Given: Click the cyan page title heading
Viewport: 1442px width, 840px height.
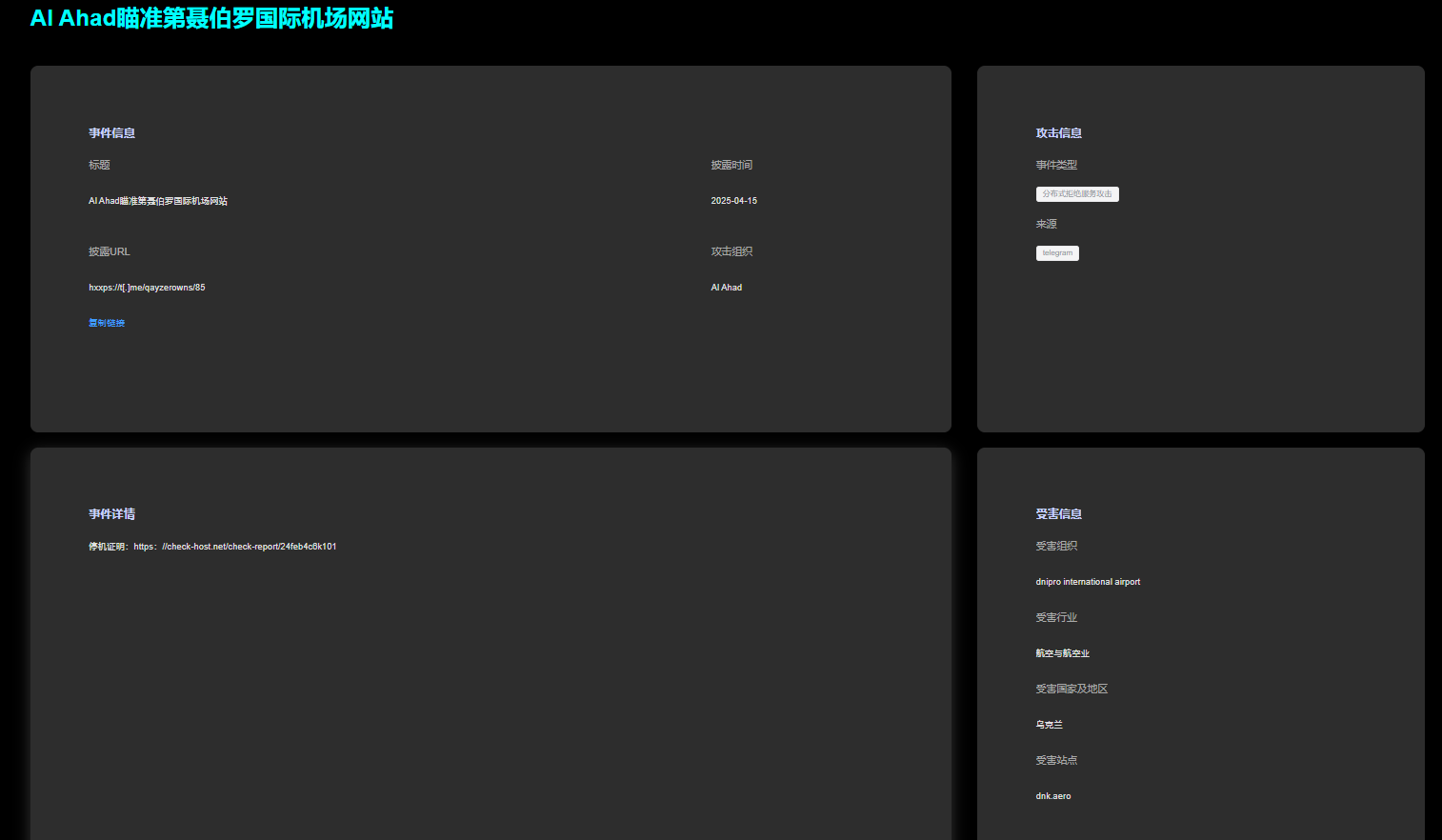Looking at the screenshot, I should click(211, 18).
